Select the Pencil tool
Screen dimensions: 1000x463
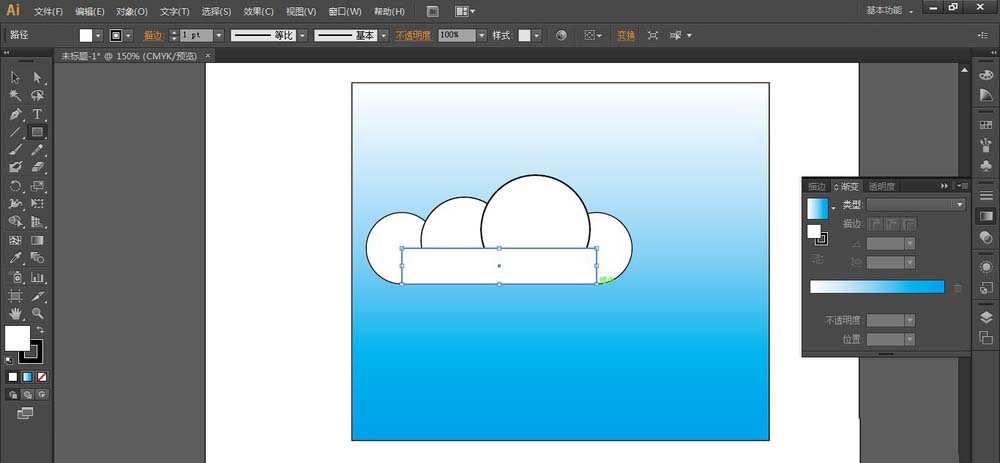(x=38, y=150)
